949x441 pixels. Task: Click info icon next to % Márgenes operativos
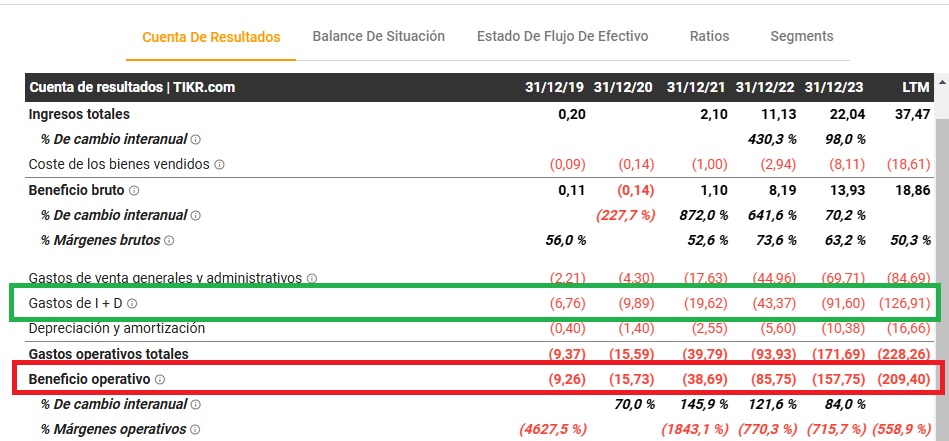point(195,430)
